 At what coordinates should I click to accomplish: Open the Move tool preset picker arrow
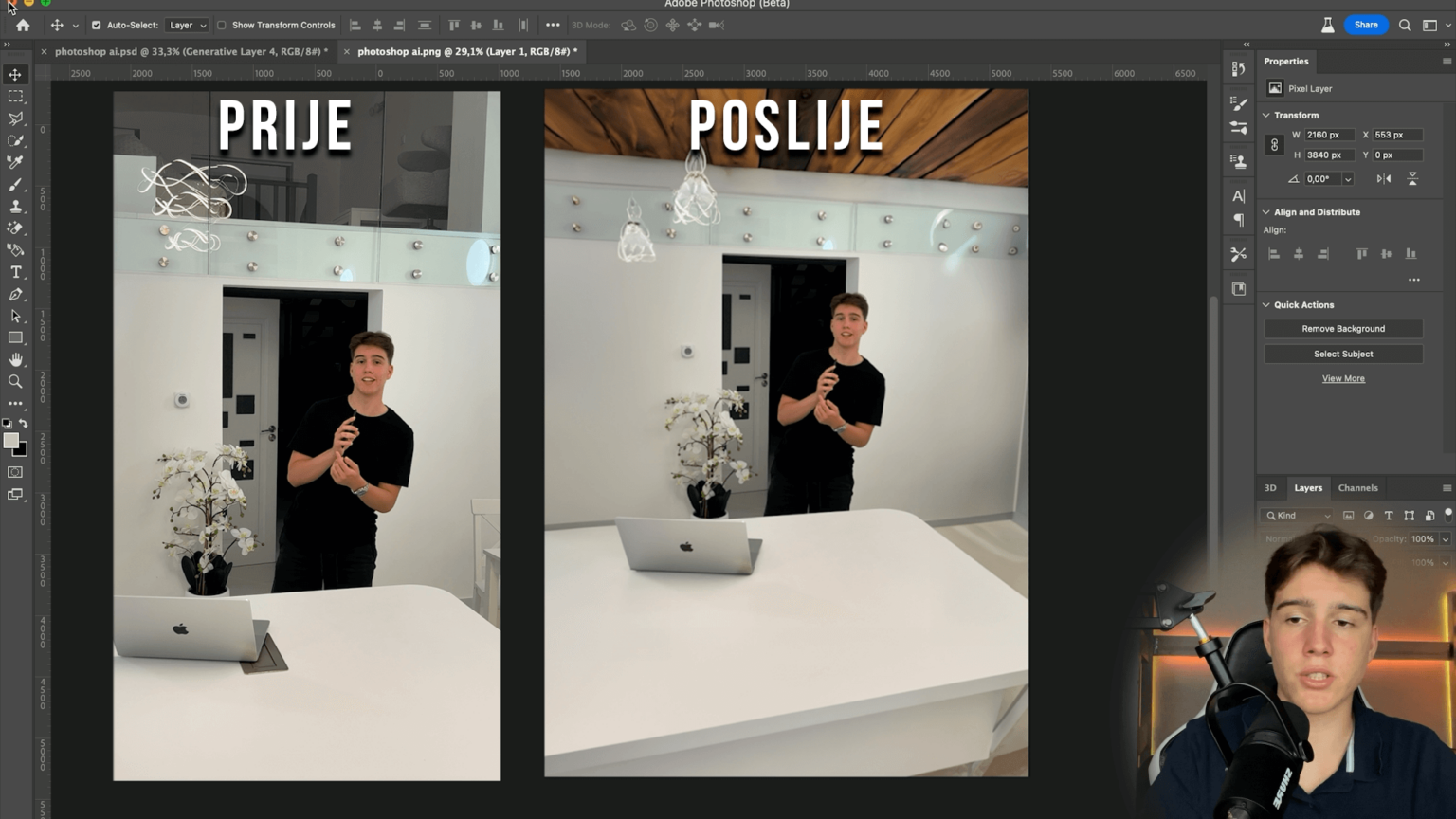coord(76,26)
